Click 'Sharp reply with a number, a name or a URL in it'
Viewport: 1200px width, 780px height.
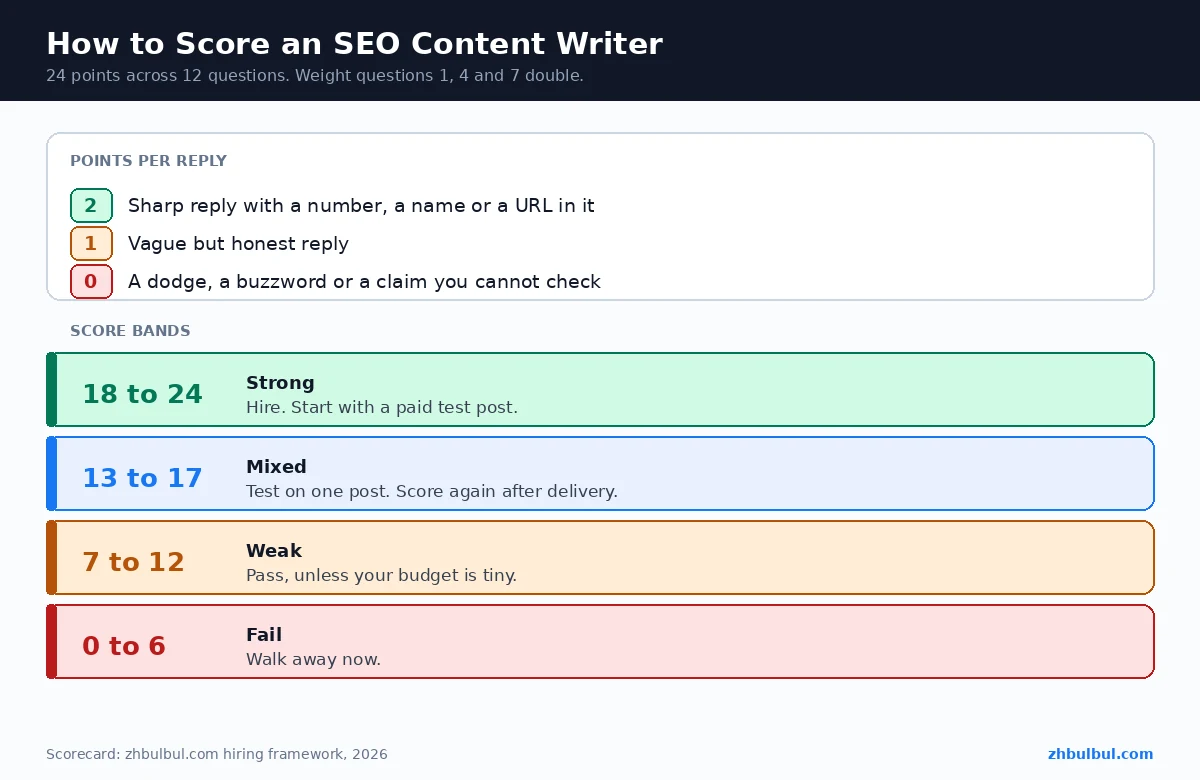coord(361,206)
